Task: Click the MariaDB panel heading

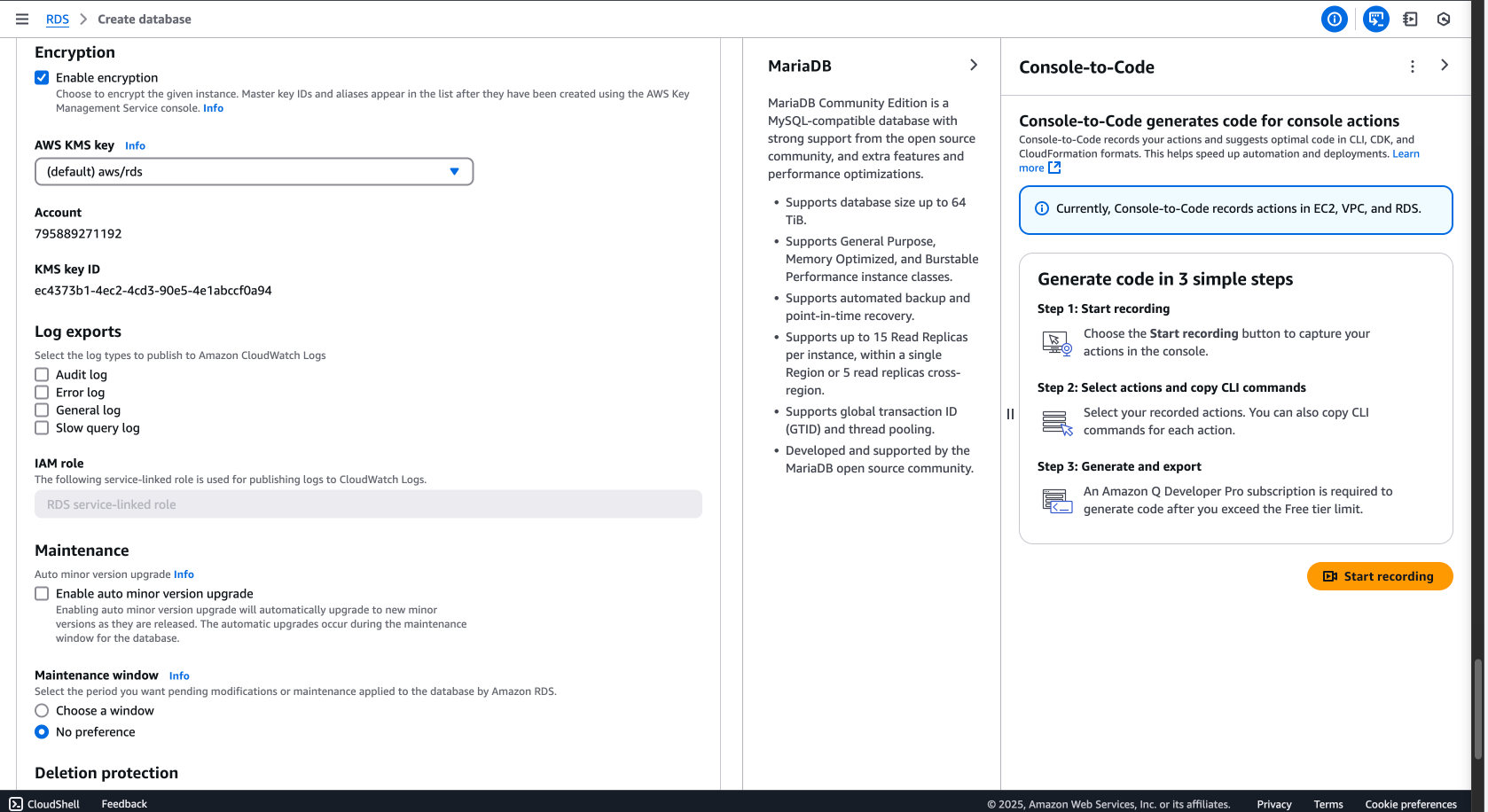Action: 800,66
